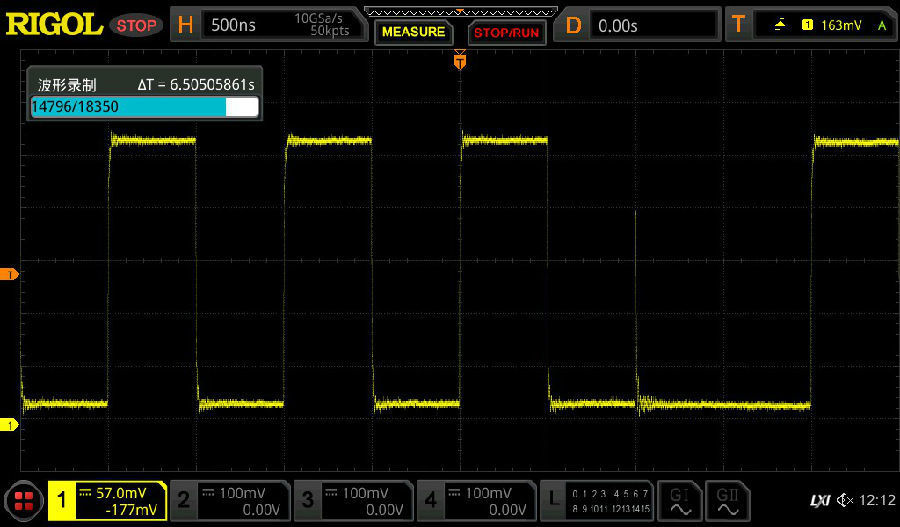Click the trigger sweep mode A indicator
900x527 pixels.
[x=882, y=25]
